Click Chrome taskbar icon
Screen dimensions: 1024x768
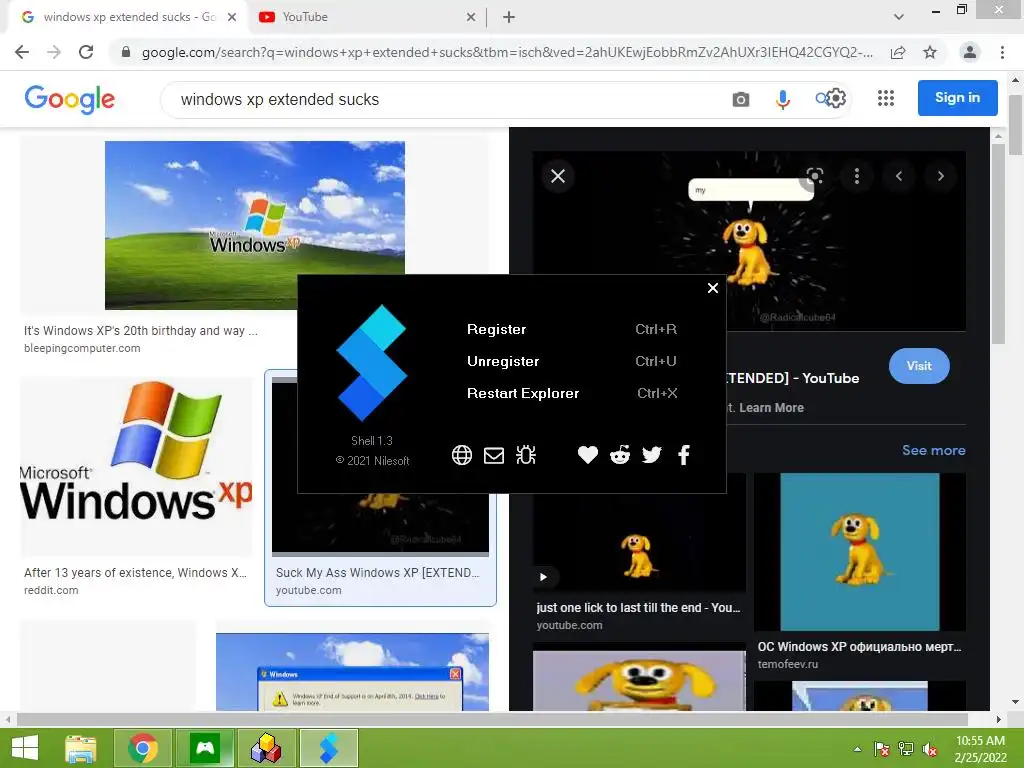142,748
